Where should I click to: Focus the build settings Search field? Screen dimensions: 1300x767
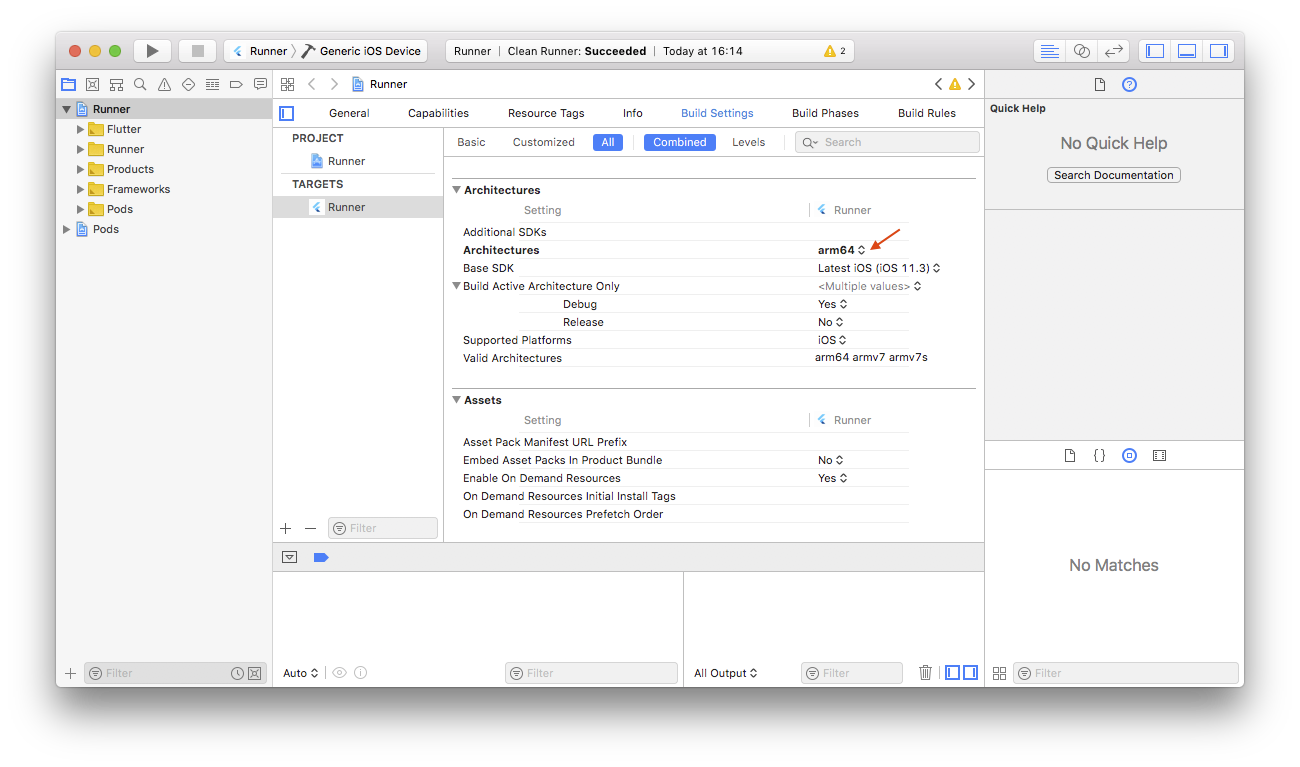[887, 142]
